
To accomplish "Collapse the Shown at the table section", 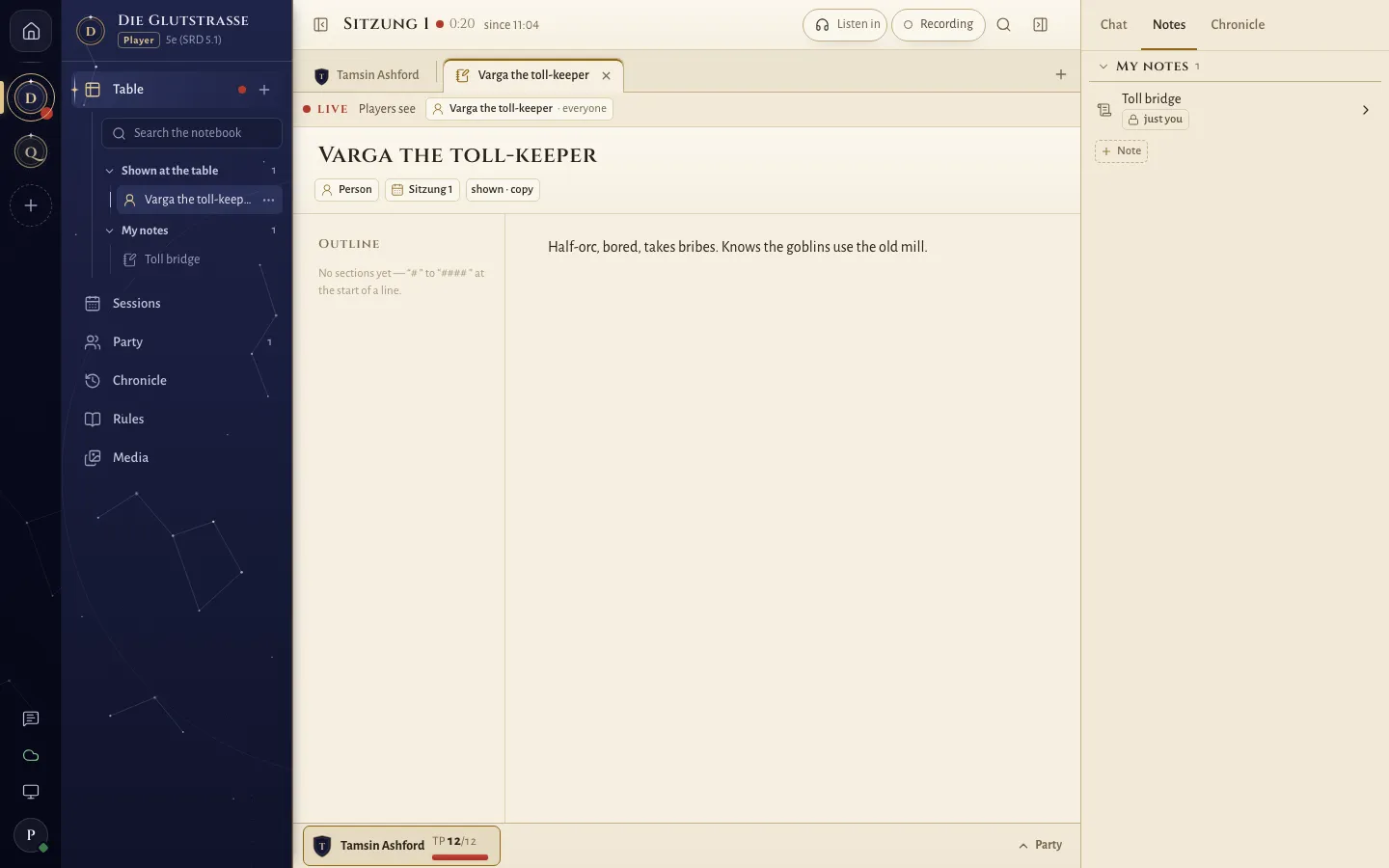I will tap(109, 171).
